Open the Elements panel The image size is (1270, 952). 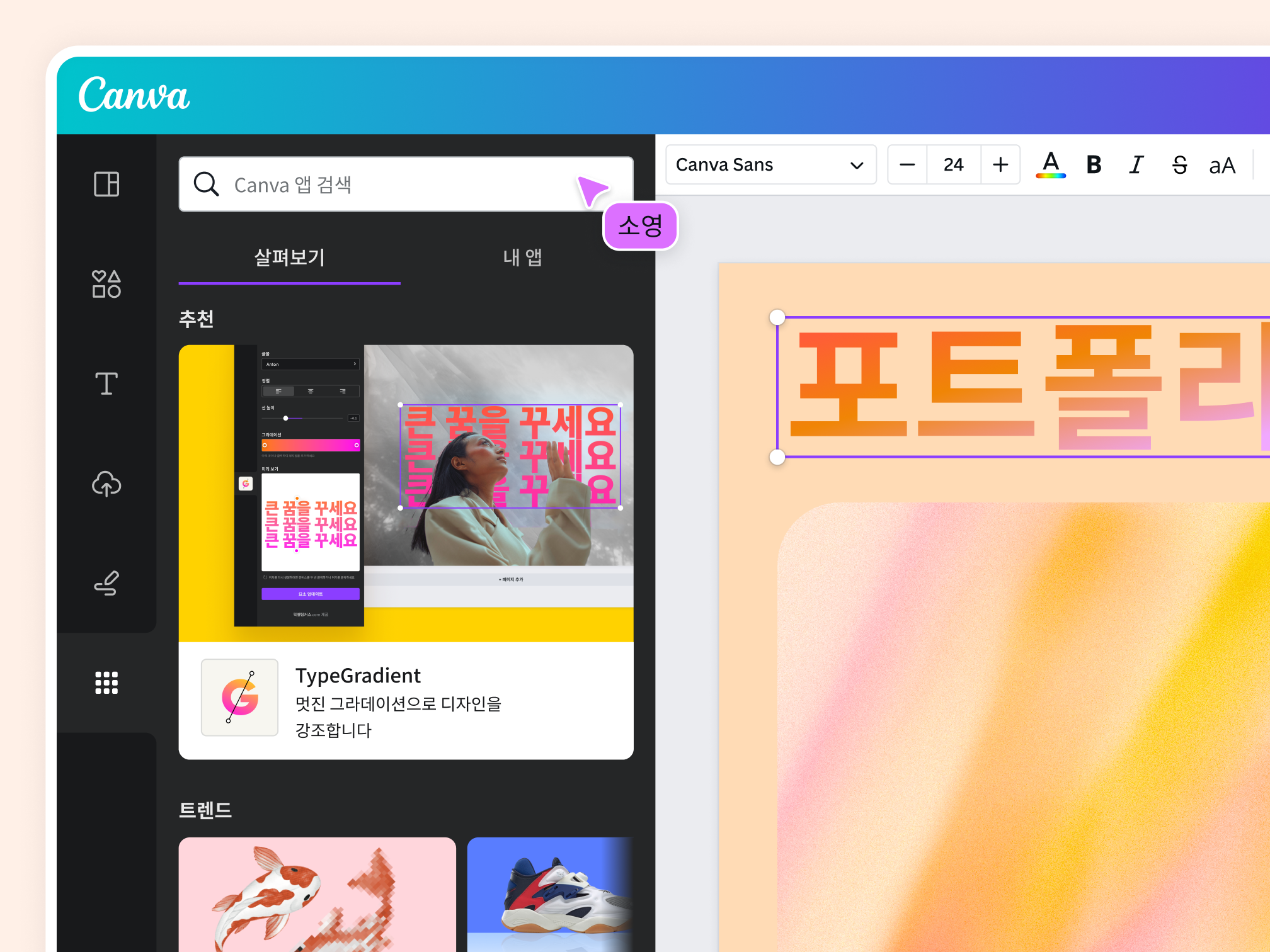click(106, 285)
